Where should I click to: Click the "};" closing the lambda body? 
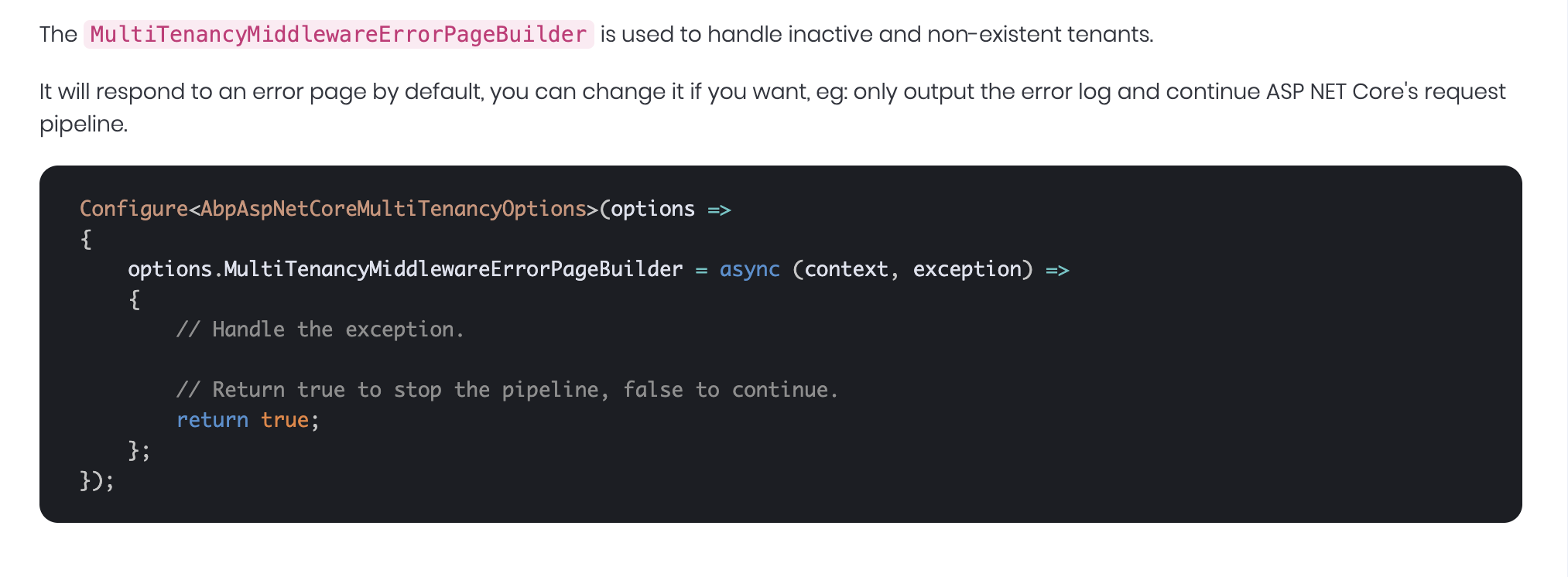click(139, 450)
